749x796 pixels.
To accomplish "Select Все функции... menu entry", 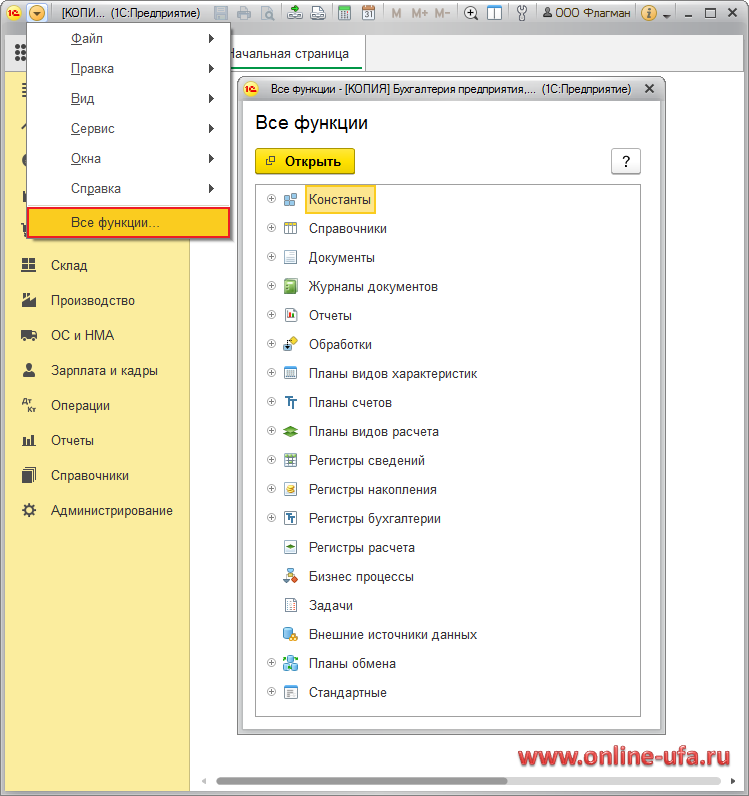I will pyautogui.click(x=129, y=223).
